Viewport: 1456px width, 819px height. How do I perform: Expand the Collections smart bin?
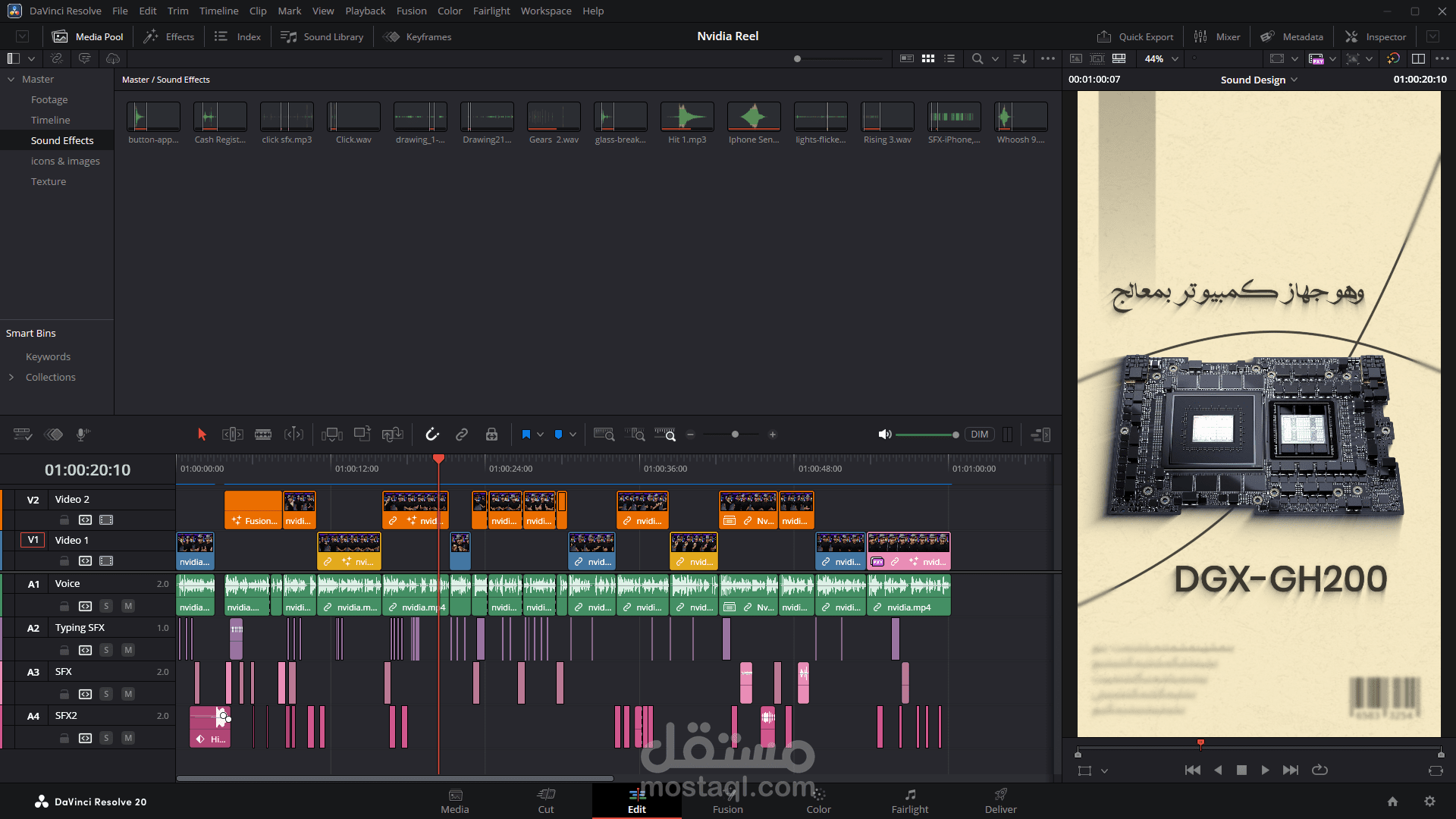pos(11,377)
